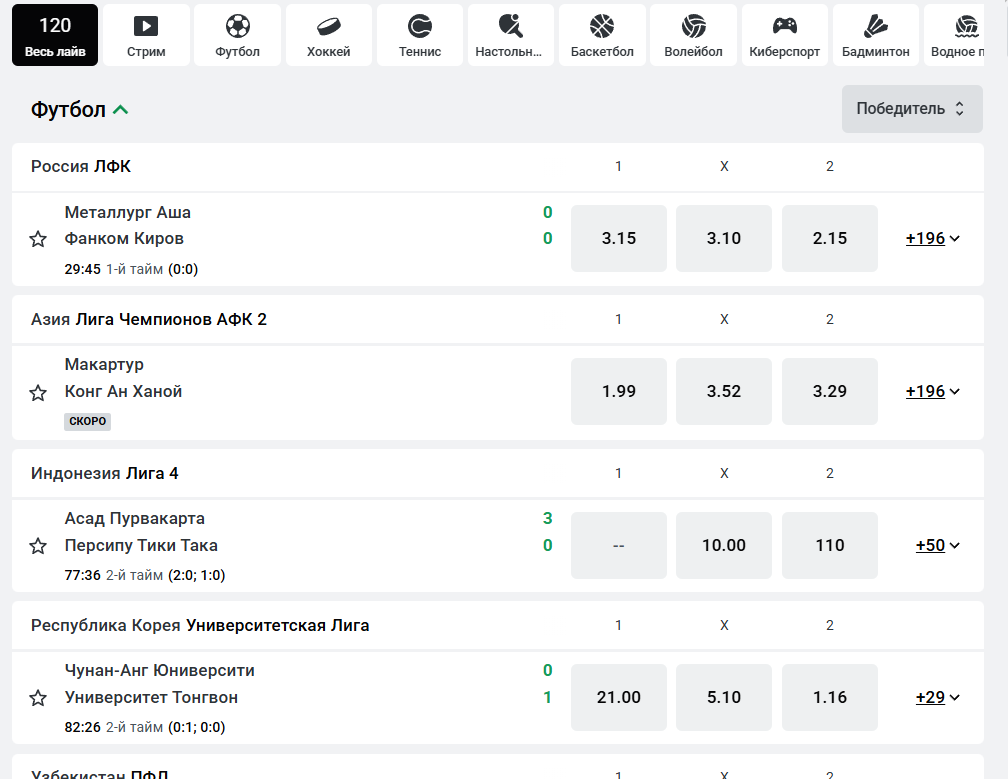Image resolution: width=1008 pixels, height=779 pixels.
Task: Expand +50 markets for Асад Пурвакарта
Action: (x=937, y=545)
